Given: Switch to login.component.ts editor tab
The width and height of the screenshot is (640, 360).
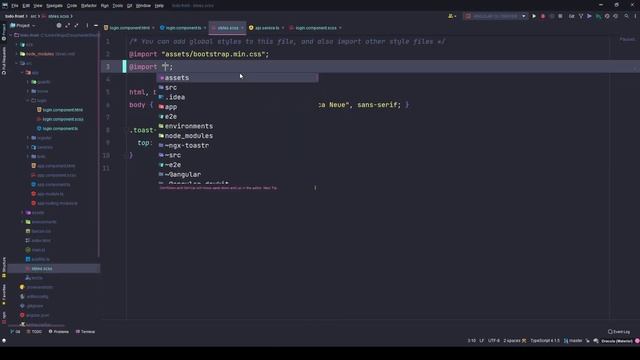Looking at the screenshot, I should [x=183, y=28].
